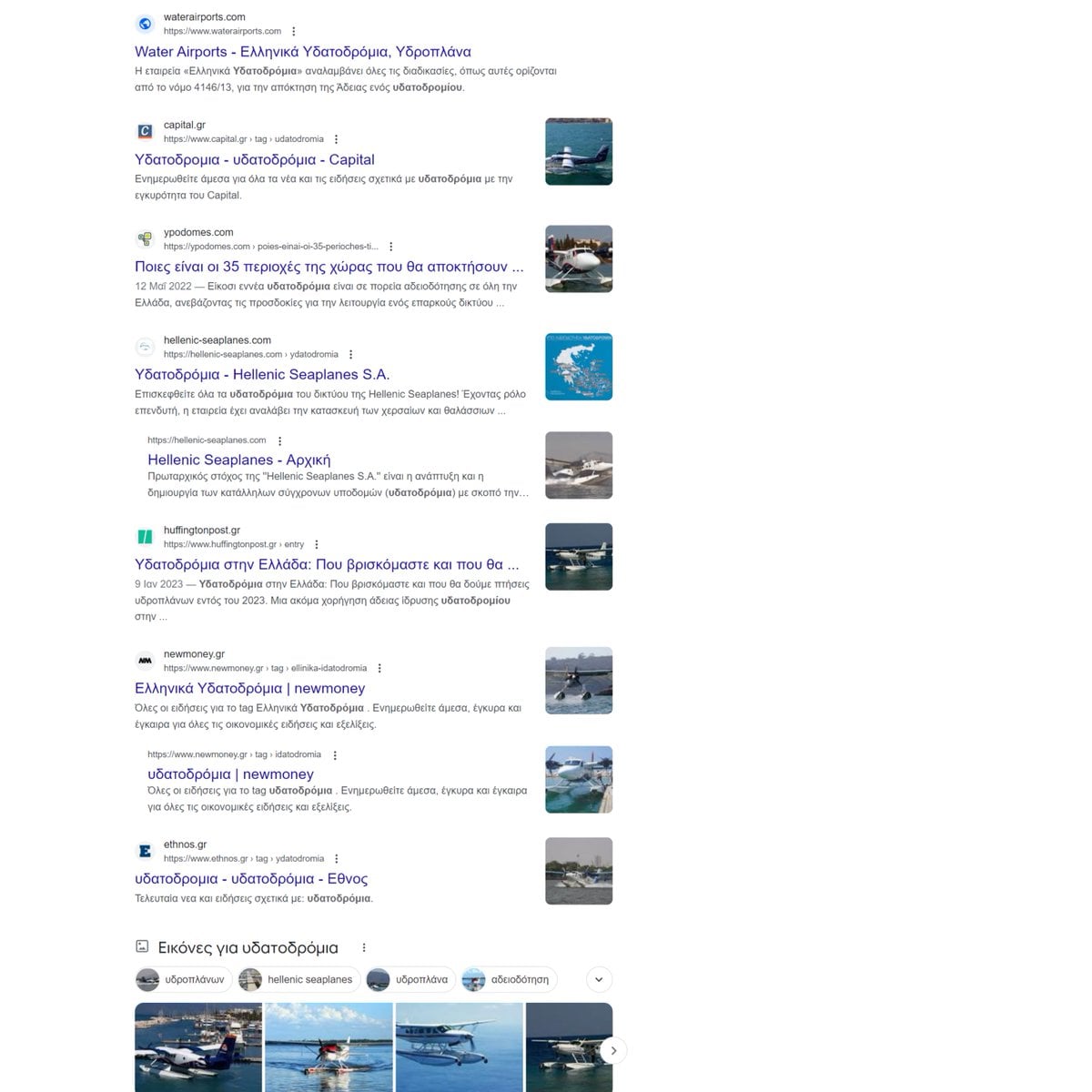1092x1092 pixels.
Task: Click the map thumbnail of the Hellenic Seaplanes result
Action: point(579,367)
